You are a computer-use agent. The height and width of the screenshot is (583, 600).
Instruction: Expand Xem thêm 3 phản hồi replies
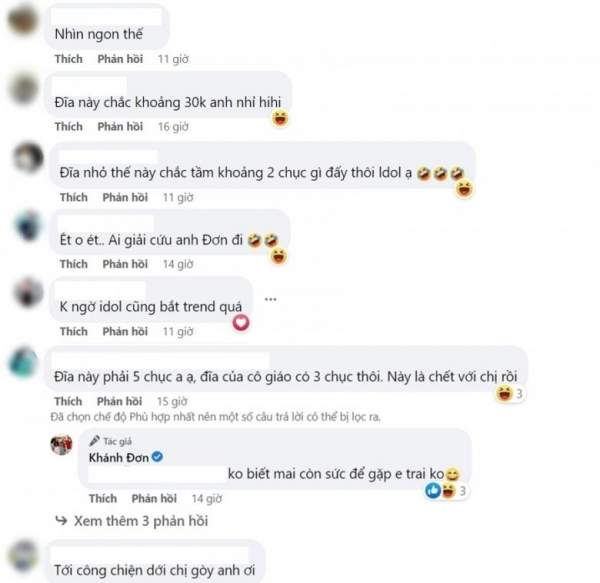(x=132, y=521)
